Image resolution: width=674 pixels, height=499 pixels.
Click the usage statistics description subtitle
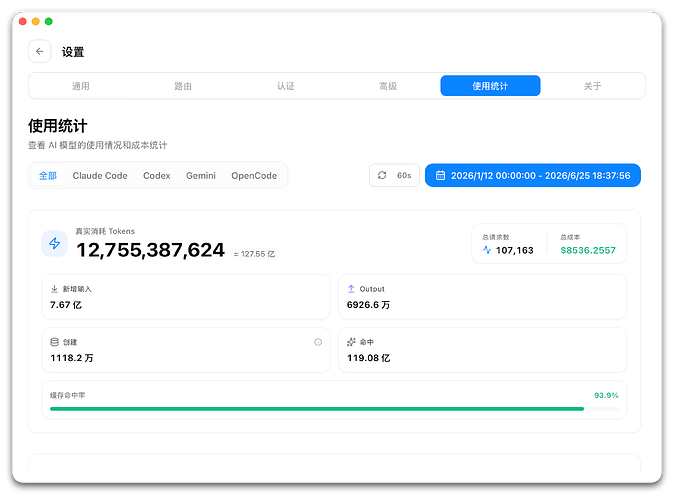98,145
